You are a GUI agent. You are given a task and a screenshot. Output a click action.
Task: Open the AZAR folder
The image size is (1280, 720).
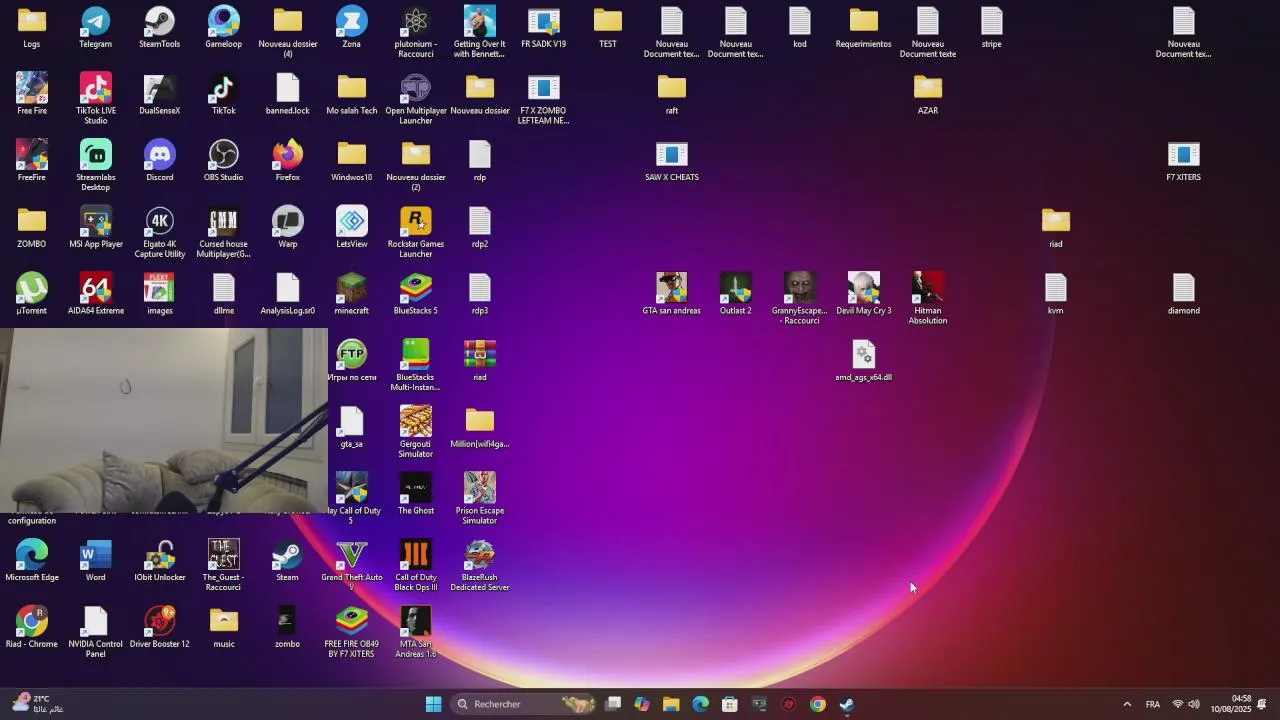point(928,94)
